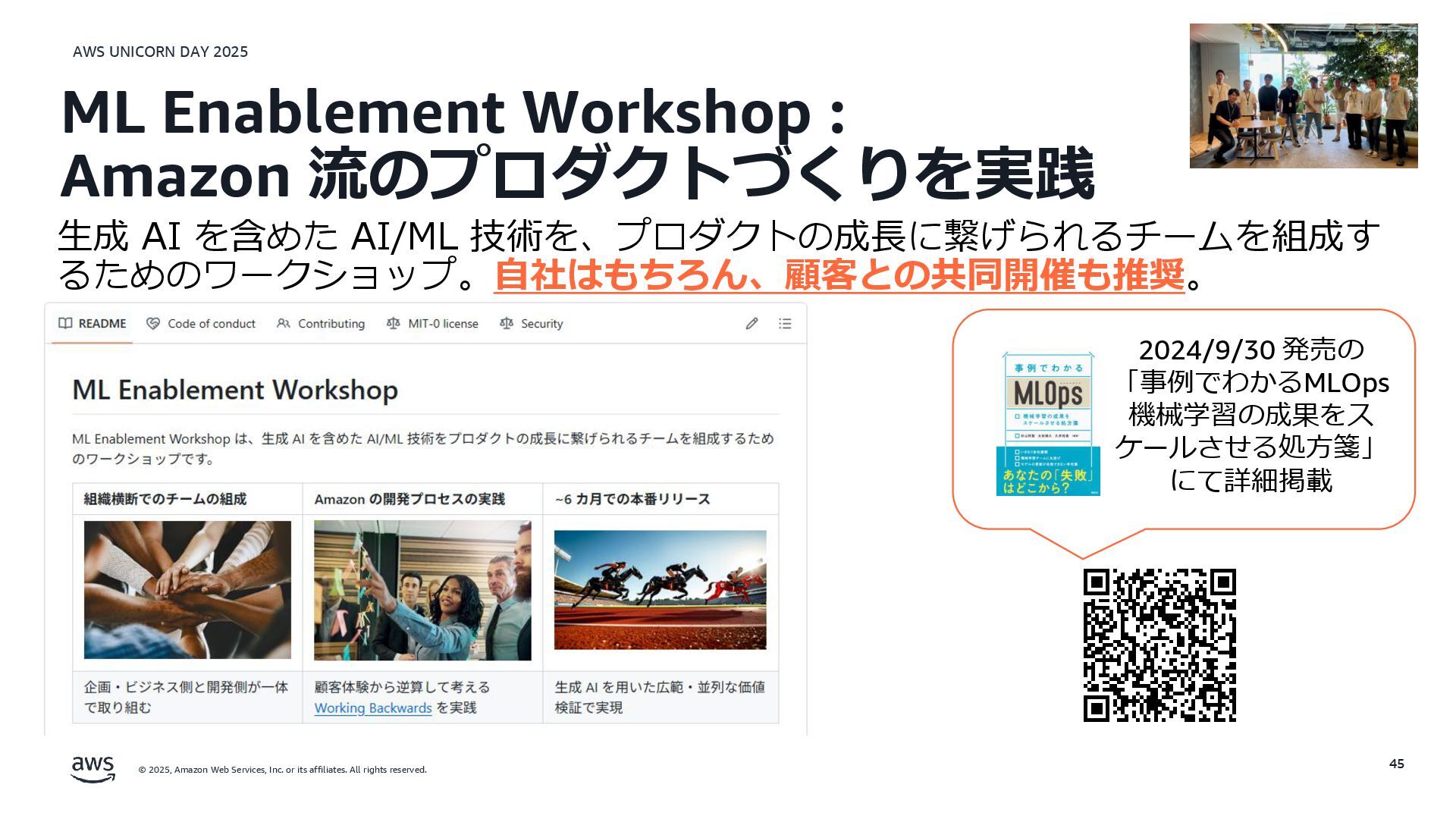The height and width of the screenshot is (819, 1456).
Task: Click the pencil edit icon
Action: (x=752, y=324)
